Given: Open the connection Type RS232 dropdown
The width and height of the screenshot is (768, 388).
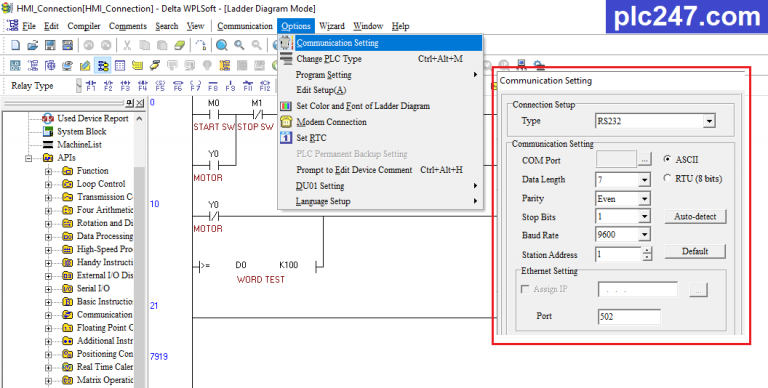Looking at the screenshot, I should (x=709, y=121).
